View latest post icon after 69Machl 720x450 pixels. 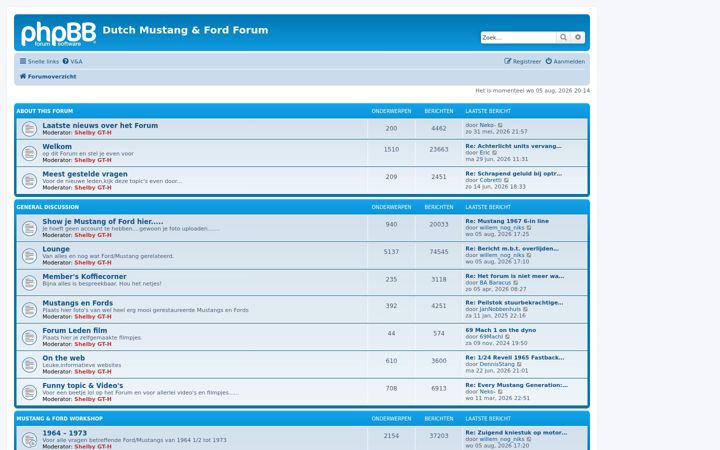[508, 337]
